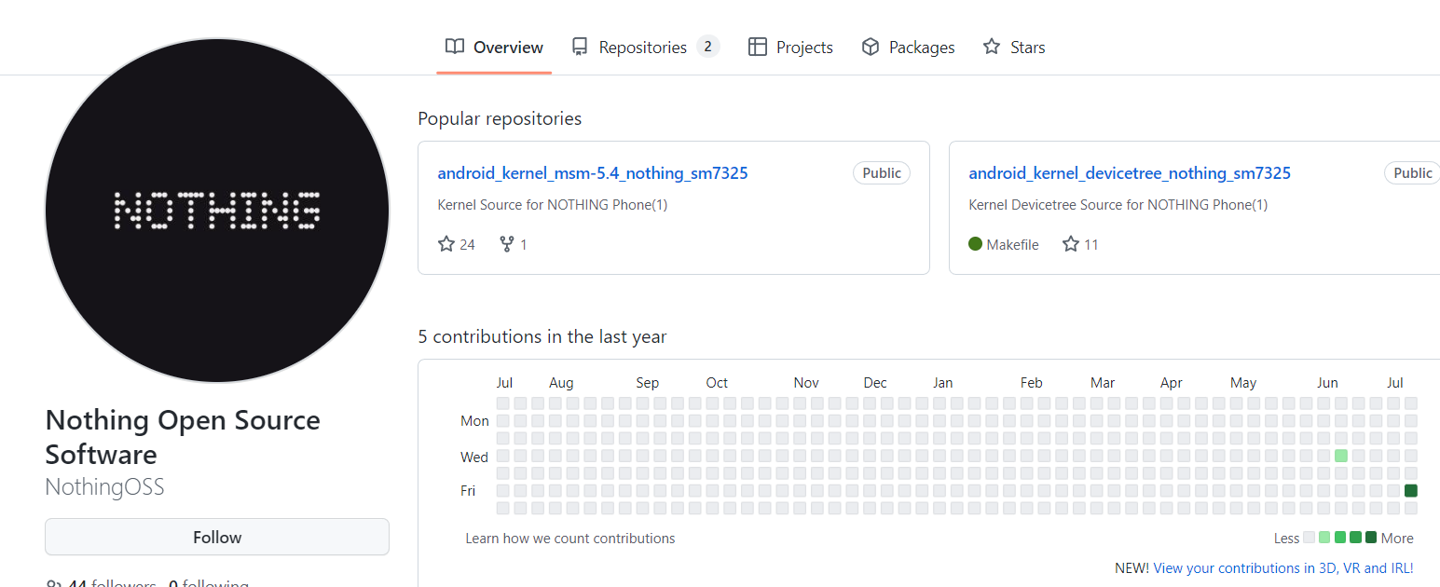Click the Repositories icon in the navigation
The width and height of the screenshot is (1440, 587).
(x=580, y=47)
